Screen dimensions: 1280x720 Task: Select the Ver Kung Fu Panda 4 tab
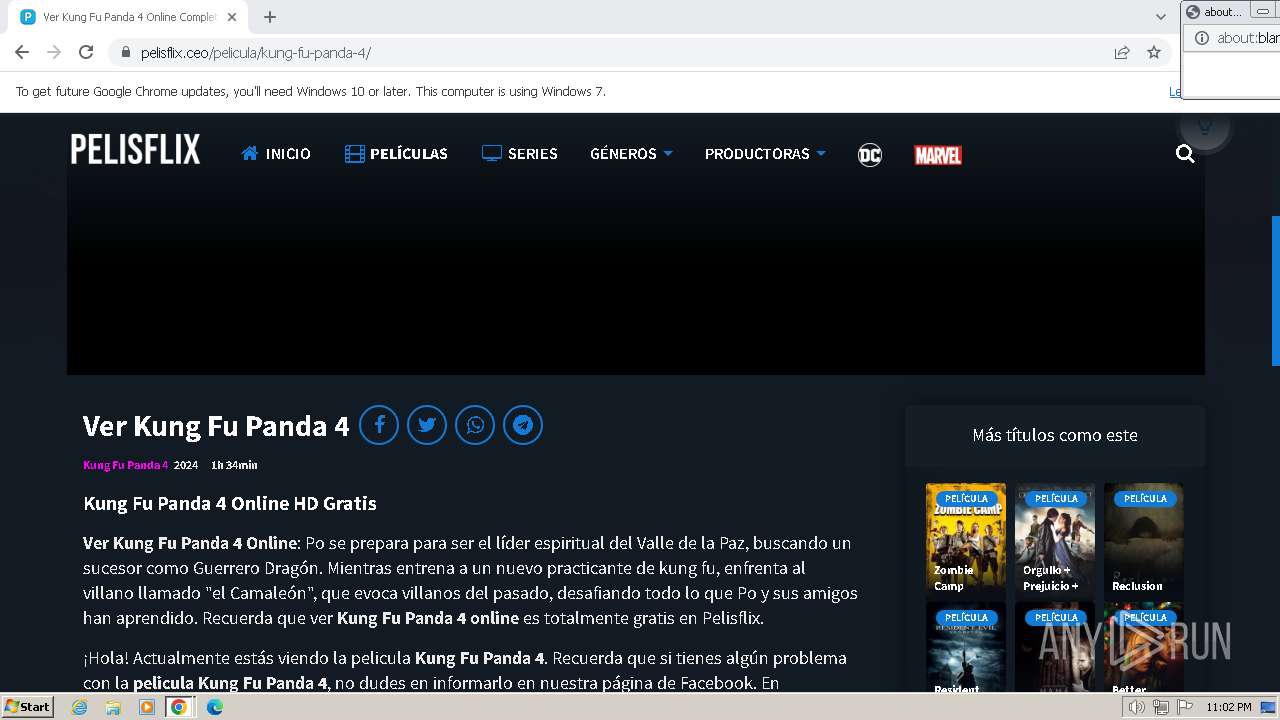pos(128,17)
